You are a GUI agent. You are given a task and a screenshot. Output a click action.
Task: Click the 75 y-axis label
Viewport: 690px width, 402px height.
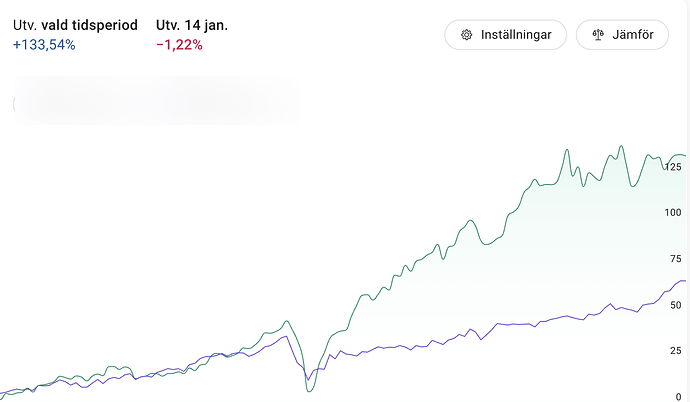pyautogui.click(x=675, y=259)
